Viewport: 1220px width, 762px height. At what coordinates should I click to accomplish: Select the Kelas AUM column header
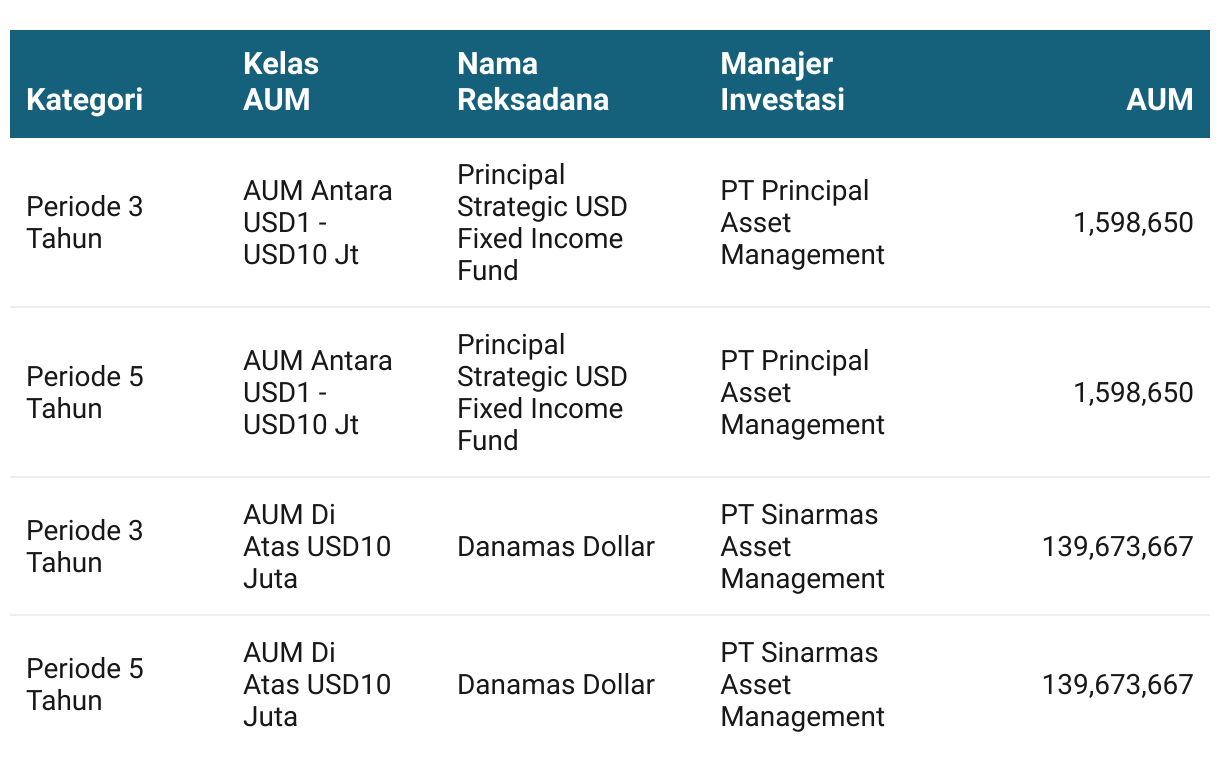(x=281, y=82)
